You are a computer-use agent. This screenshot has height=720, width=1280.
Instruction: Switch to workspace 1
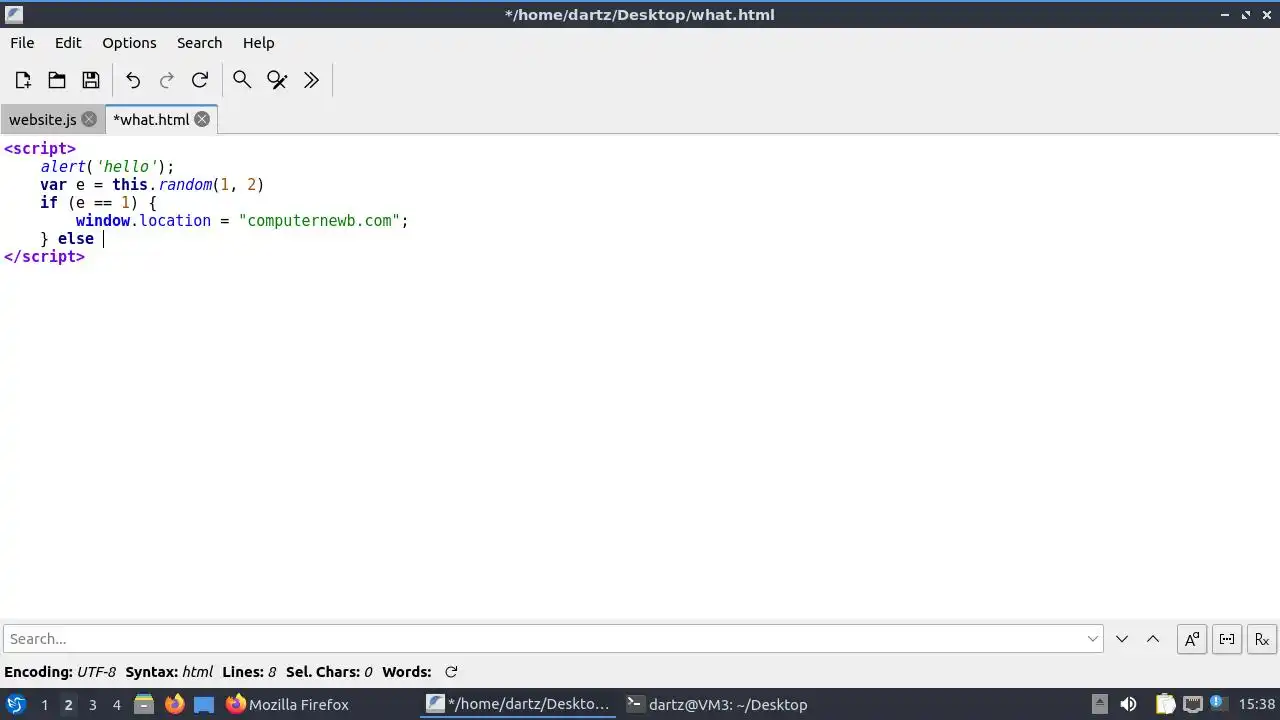click(44, 704)
